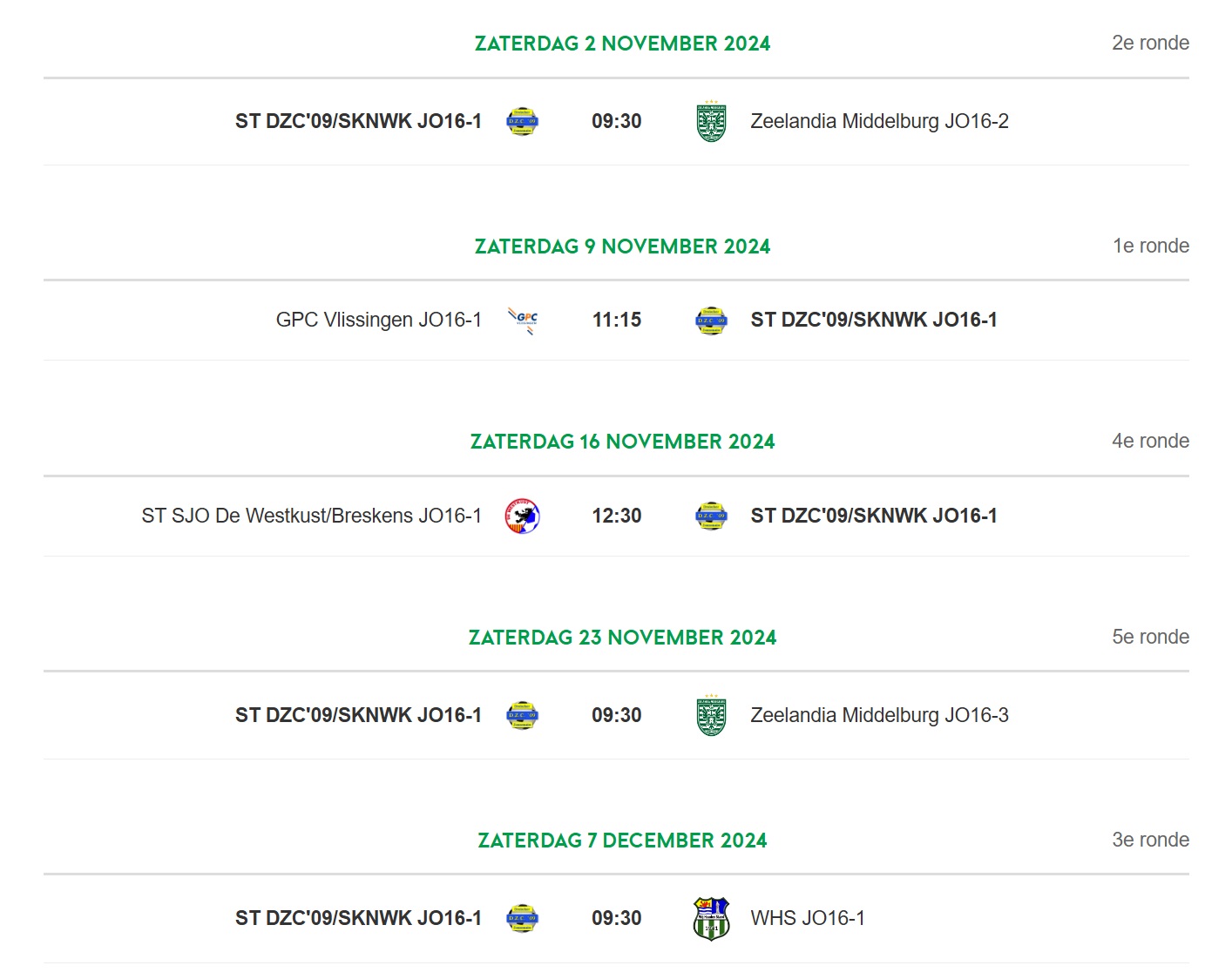Click 09:30 kickoff time on 2 November

[617, 121]
